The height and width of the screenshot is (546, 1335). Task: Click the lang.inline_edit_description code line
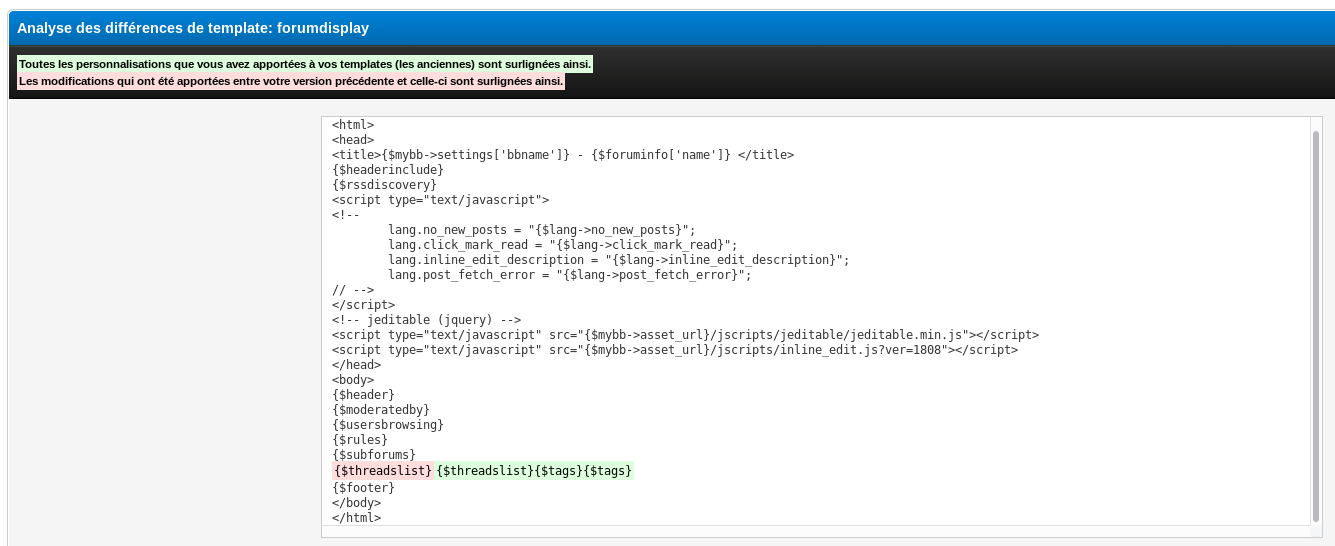pos(618,260)
